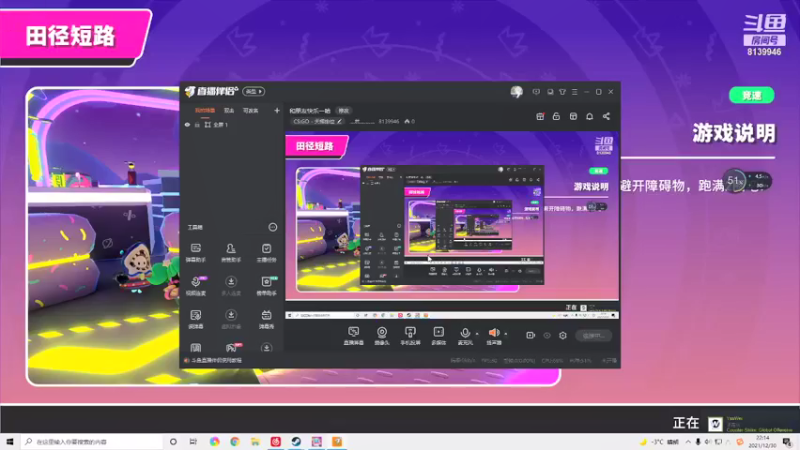This screenshot has height=450, width=800.
Task: Toggle the lock on the 全屏 1 source
Action: pyautogui.click(x=197, y=124)
